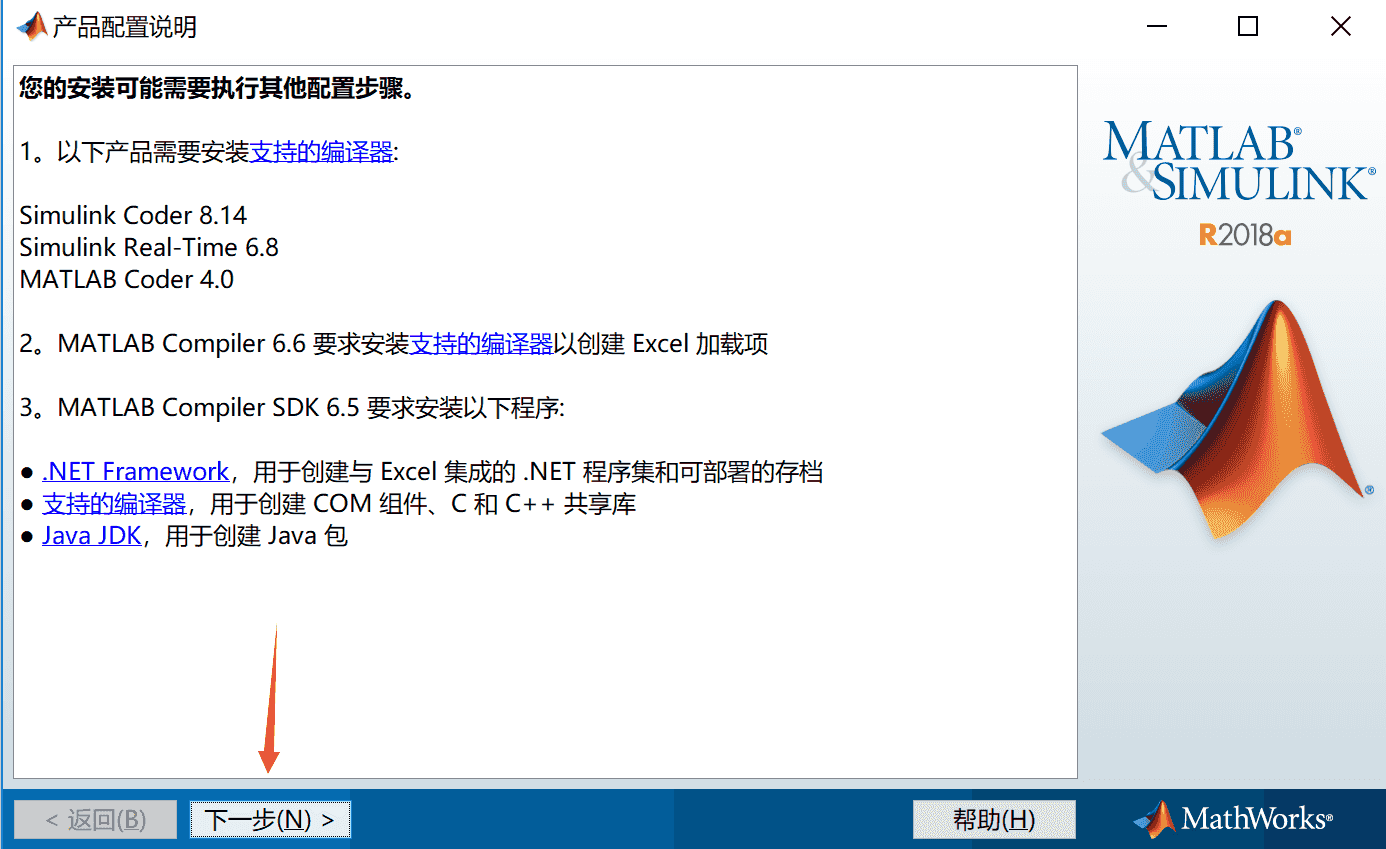Viewport: 1386px width, 849px height.
Task: Maximize the installer window
Action: pyautogui.click(x=1248, y=27)
